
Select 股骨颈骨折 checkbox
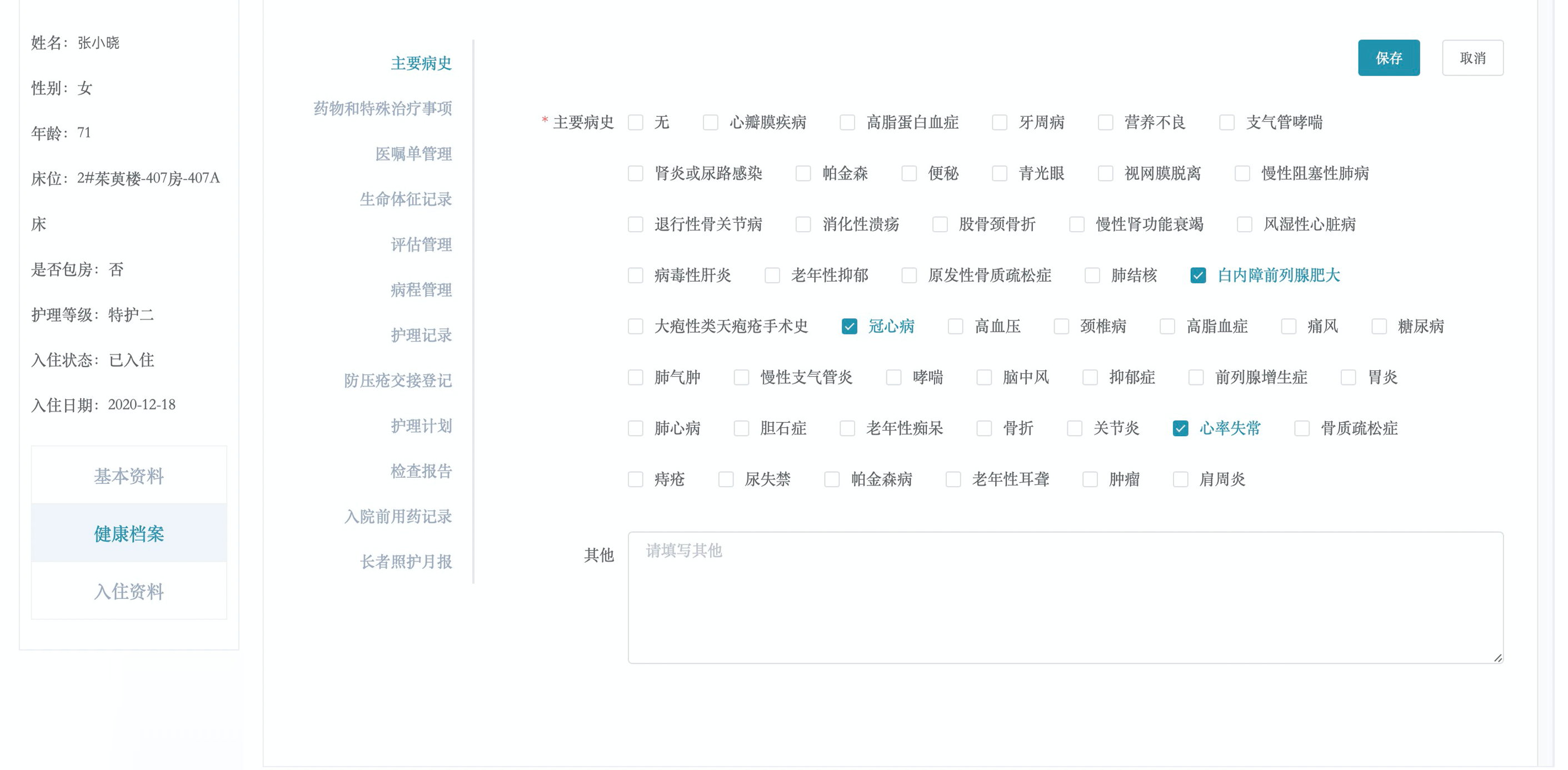click(940, 224)
